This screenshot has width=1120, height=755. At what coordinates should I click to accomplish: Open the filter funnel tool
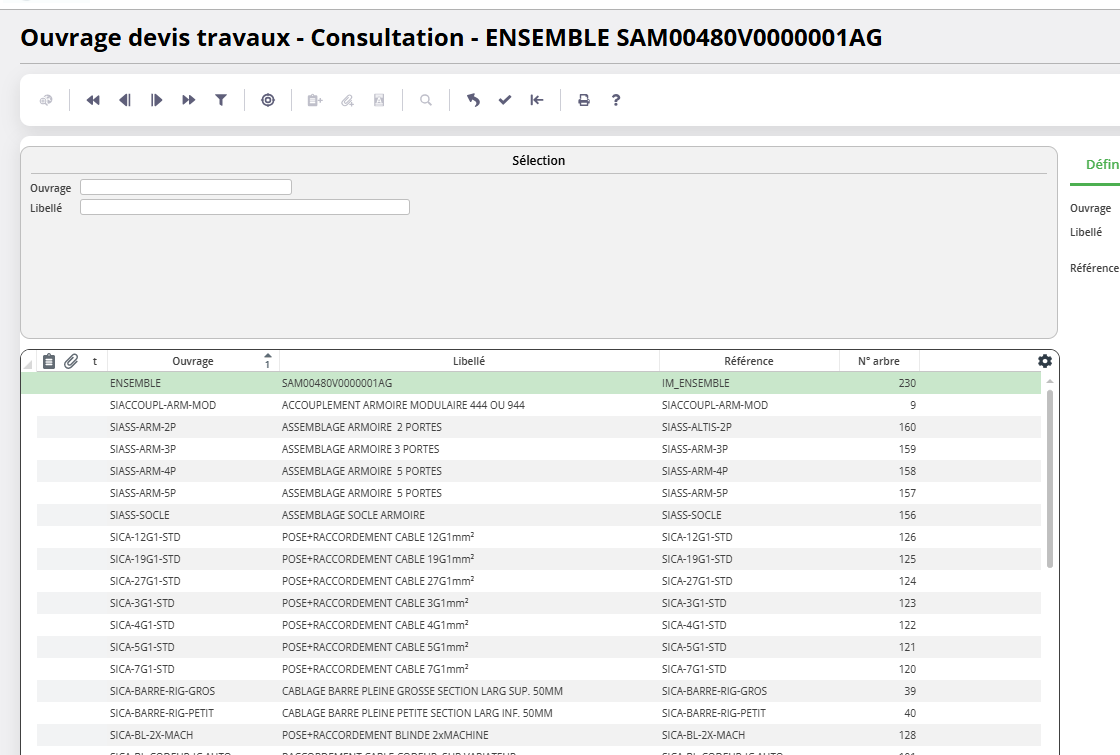coord(221,100)
